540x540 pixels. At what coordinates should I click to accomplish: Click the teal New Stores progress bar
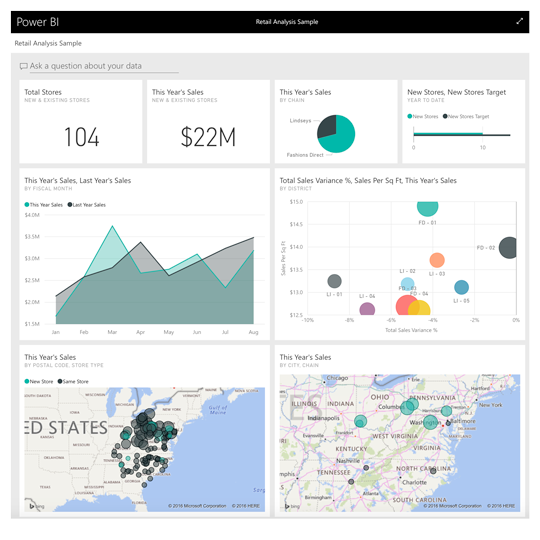[448, 134]
